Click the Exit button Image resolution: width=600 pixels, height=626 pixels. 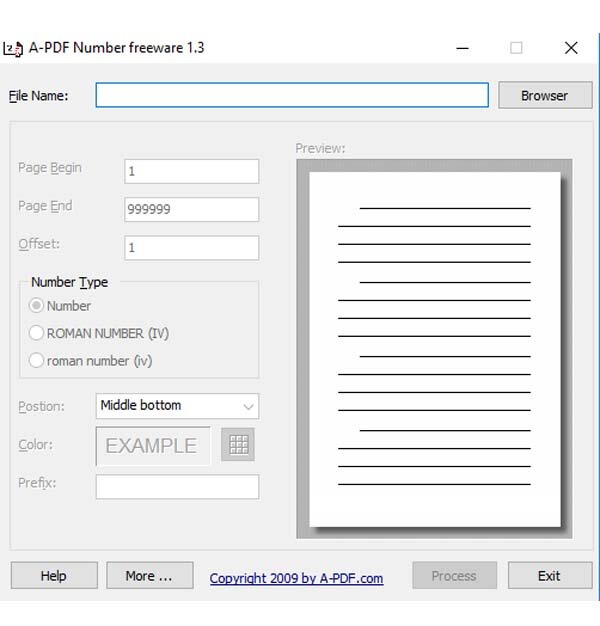(550, 575)
